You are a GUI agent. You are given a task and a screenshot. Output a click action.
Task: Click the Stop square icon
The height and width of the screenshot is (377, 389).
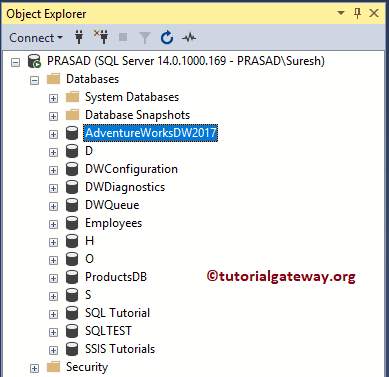tap(123, 37)
